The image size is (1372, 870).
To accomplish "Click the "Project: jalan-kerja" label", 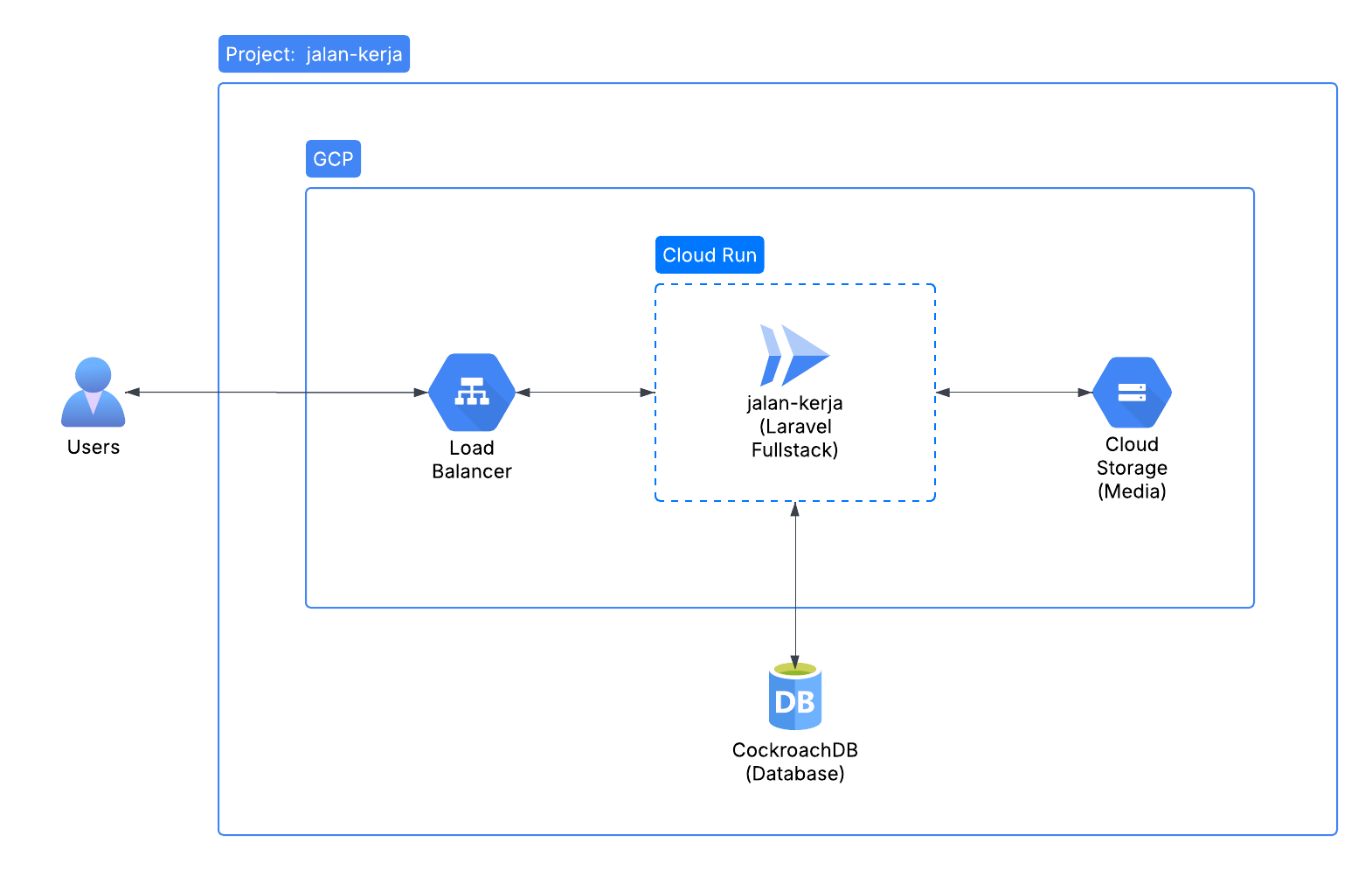I will pyautogui.click(x=314, y=54).
